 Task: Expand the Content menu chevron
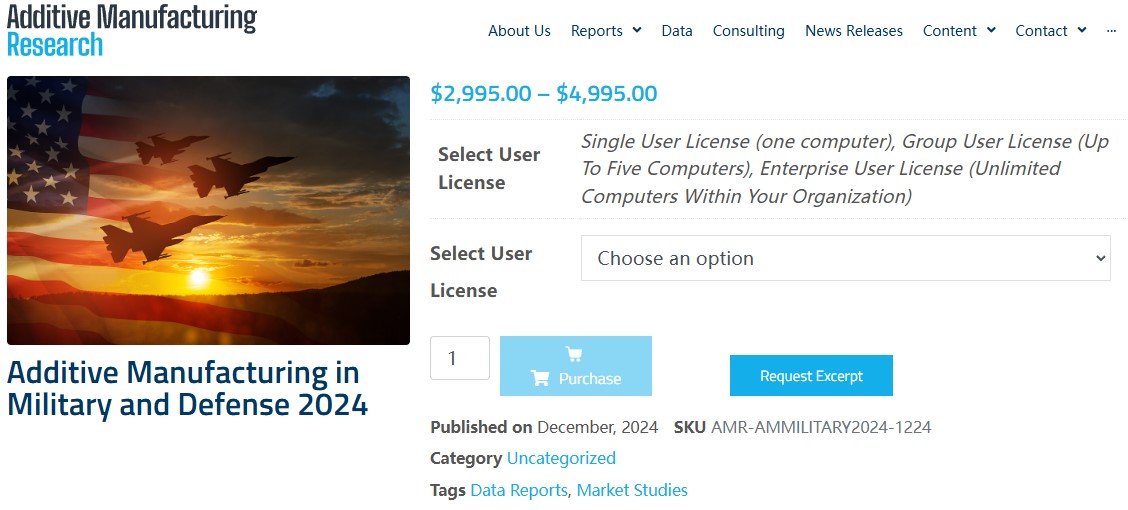(991, 31)
